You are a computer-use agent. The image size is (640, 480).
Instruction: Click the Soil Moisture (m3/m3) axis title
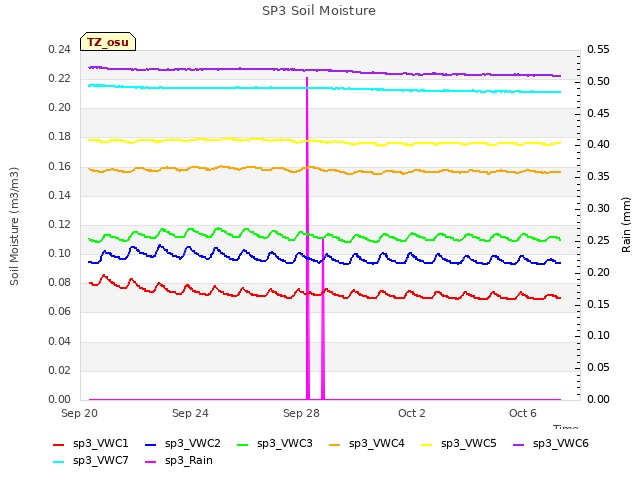[x=14, y=226]
